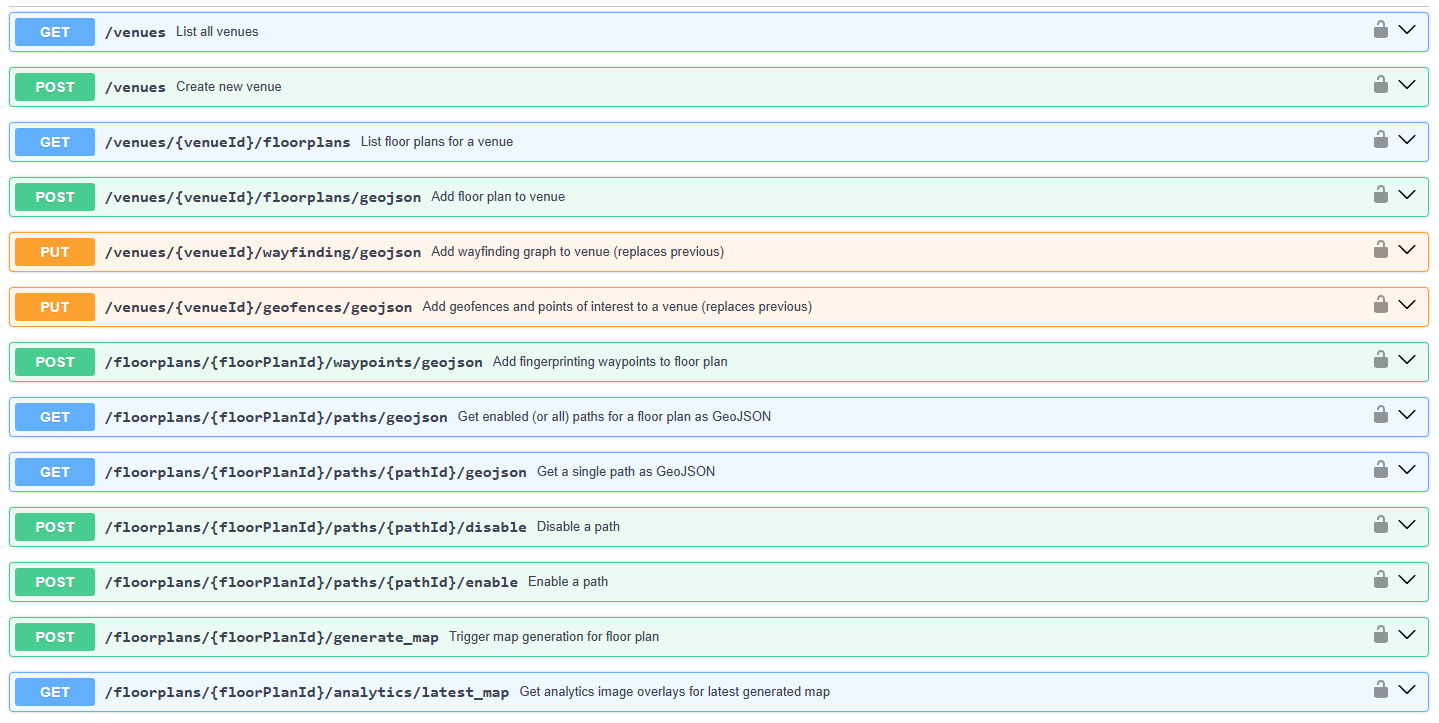1439x723 pixels.
Task: Click 'Get enabled (or all) paths' description
Action: (614, 417)
